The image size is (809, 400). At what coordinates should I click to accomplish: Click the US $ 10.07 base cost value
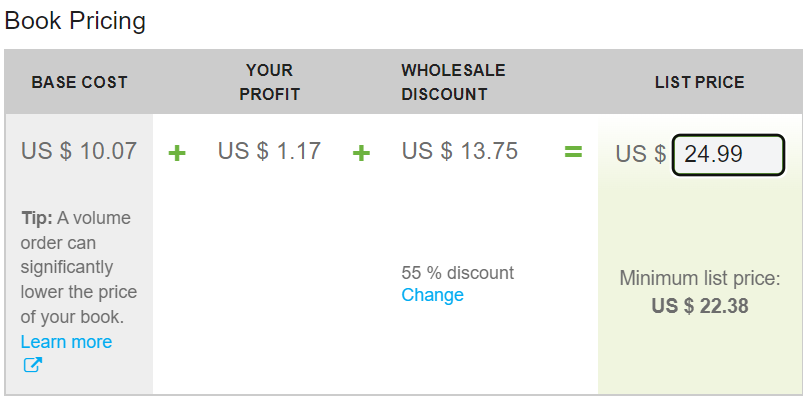coord(79,151)
